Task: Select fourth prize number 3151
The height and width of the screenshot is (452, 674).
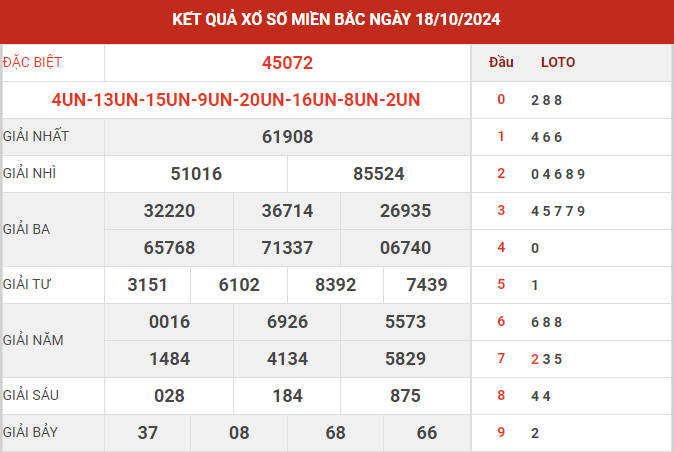Action: point(147,284)
